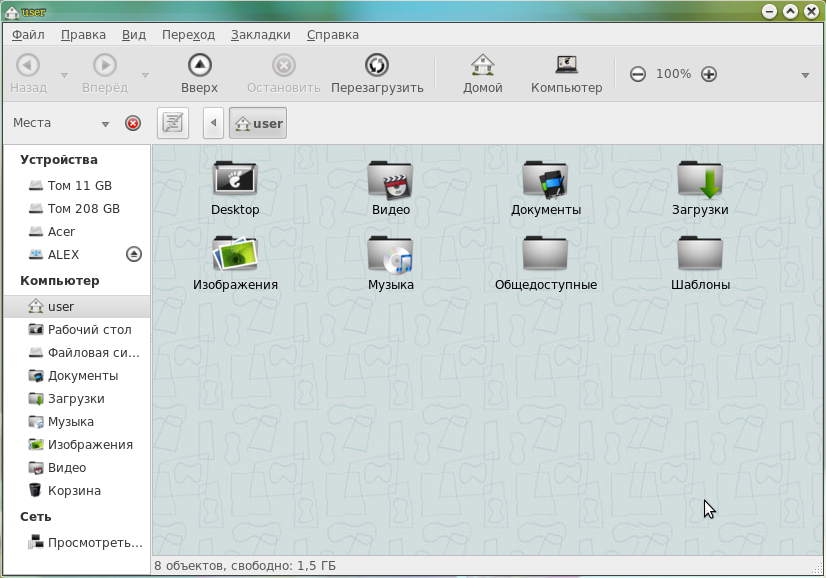
Task: Expand the Forward (Вперёд) history dropdown arrow
Action: pos(145,75)
